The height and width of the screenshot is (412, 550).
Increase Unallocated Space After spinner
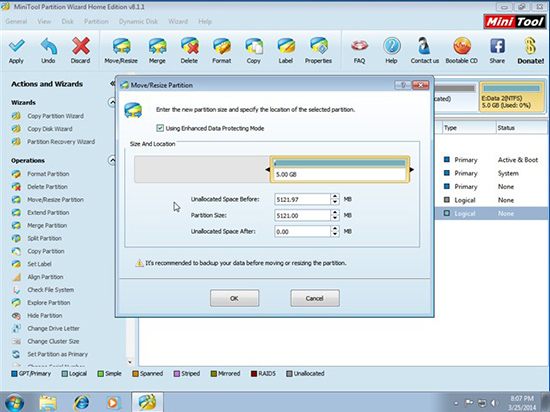[335, 229]
